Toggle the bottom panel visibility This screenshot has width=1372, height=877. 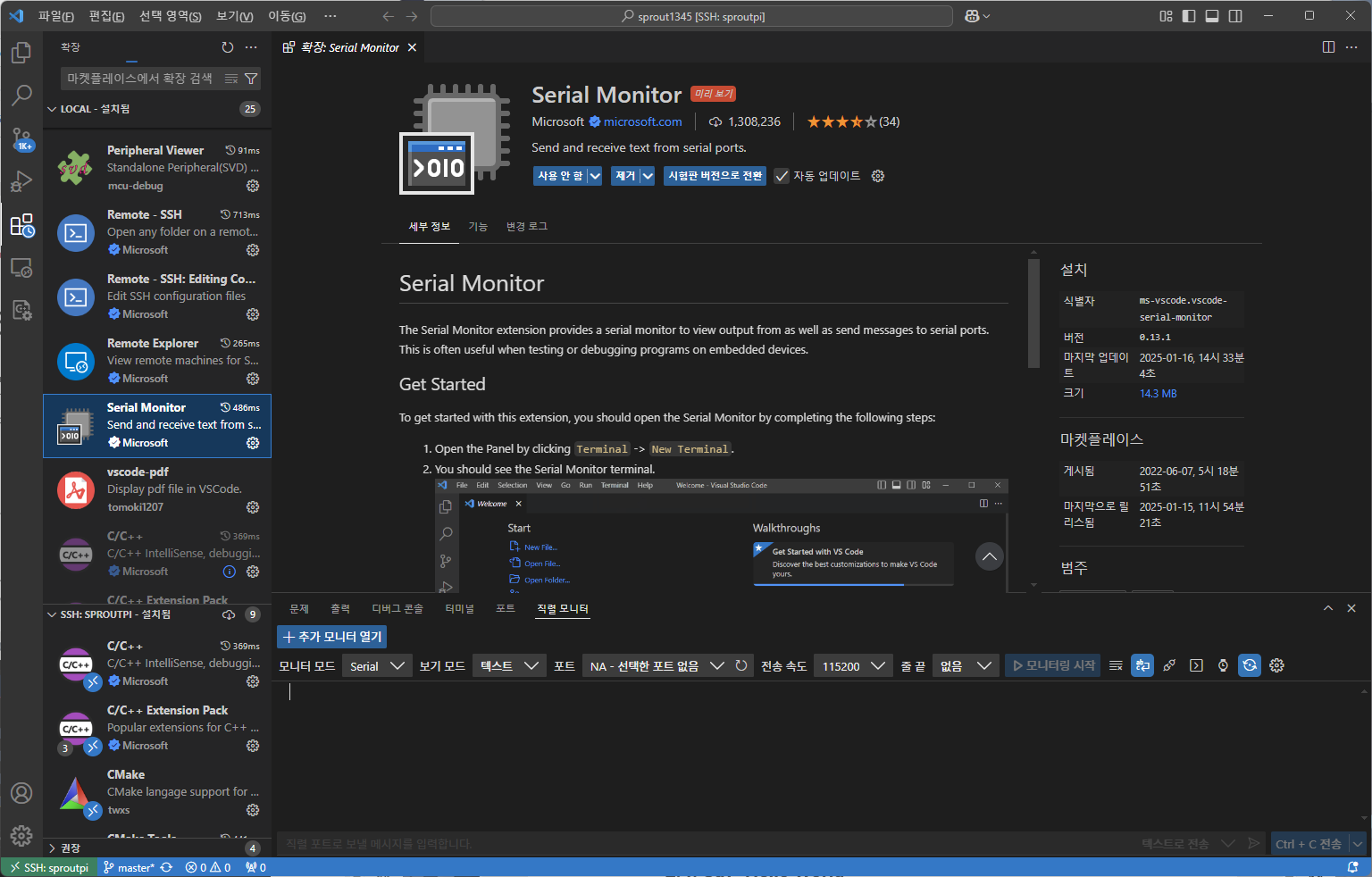click(1212, 16)
